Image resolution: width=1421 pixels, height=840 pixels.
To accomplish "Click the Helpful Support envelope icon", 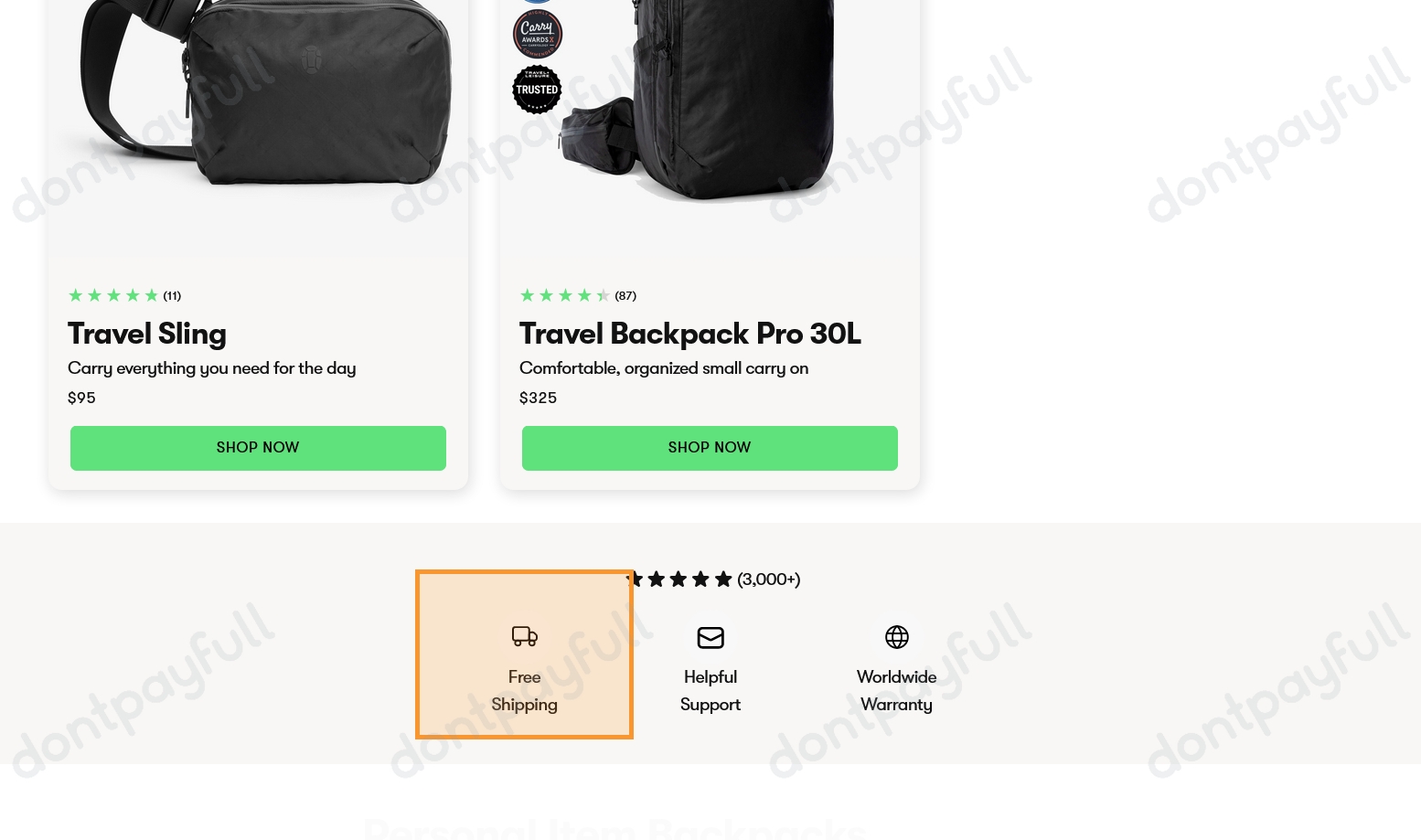I will (710, 637).
